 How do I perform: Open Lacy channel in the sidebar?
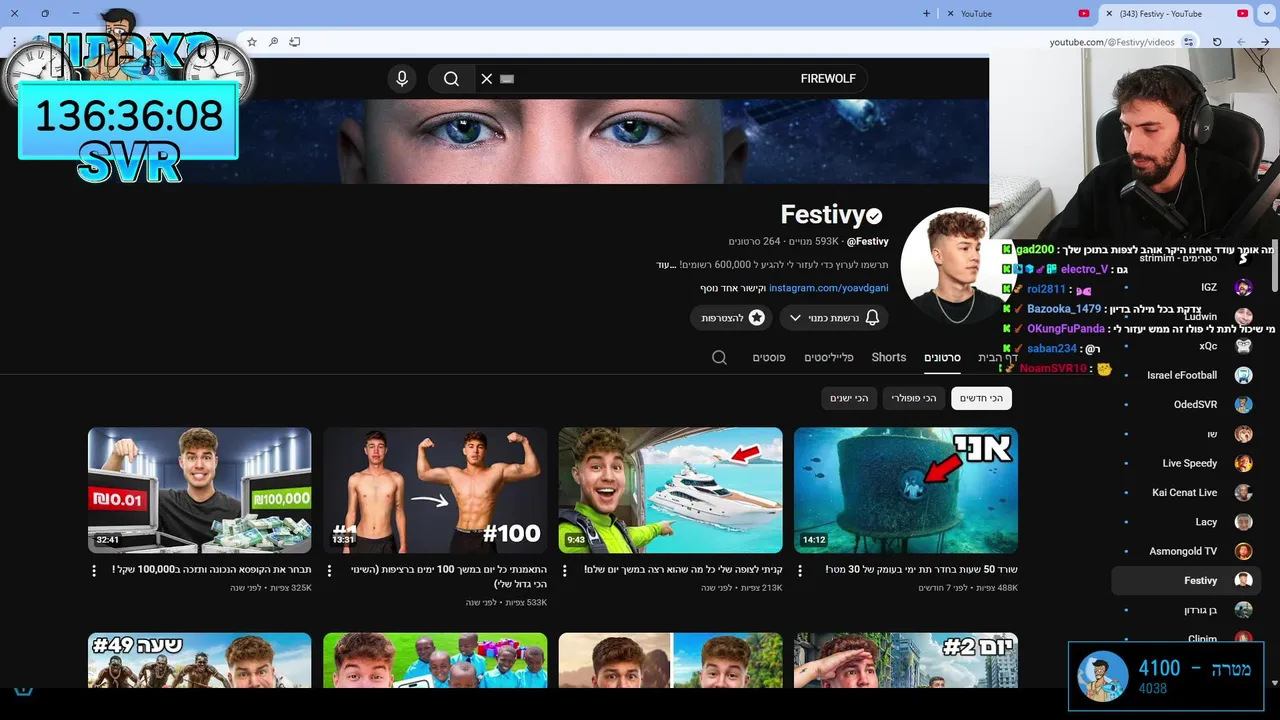[1186, 522]
